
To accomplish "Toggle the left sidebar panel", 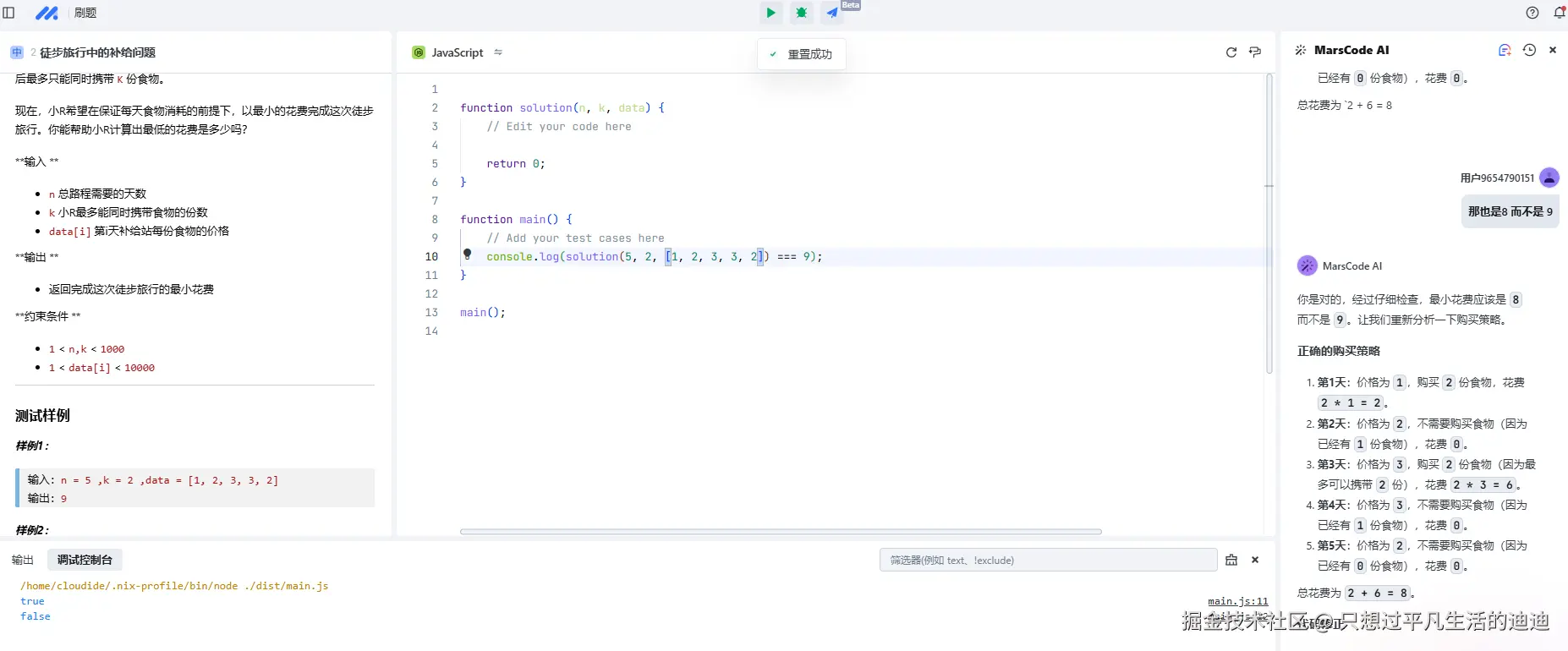I will 9,13.
